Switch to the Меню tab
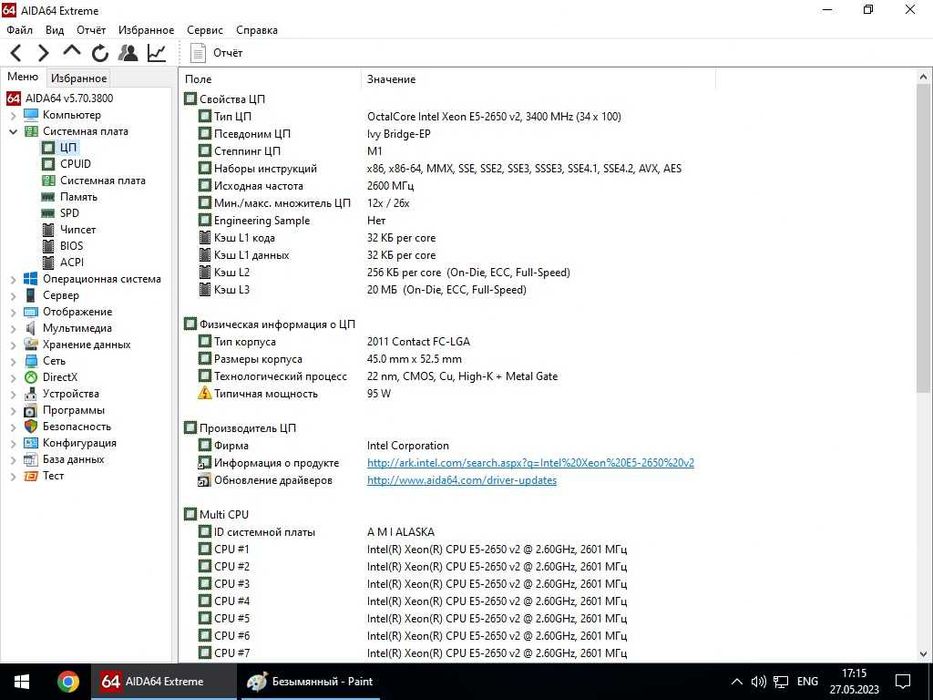Viewport: 933px width, 700px height. point(23,77)
